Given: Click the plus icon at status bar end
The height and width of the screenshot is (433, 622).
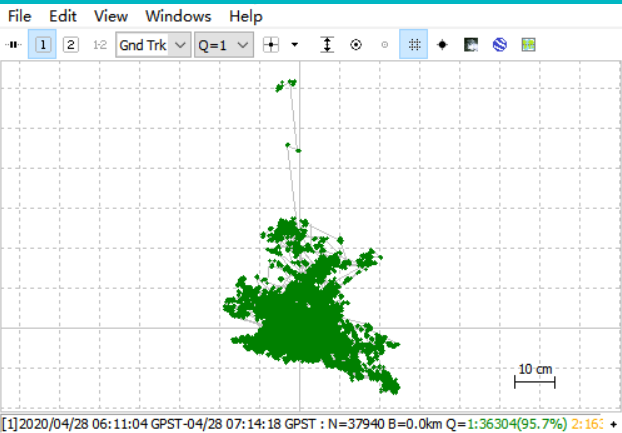Looking at the screenshot, I should [x=613, y=425].
